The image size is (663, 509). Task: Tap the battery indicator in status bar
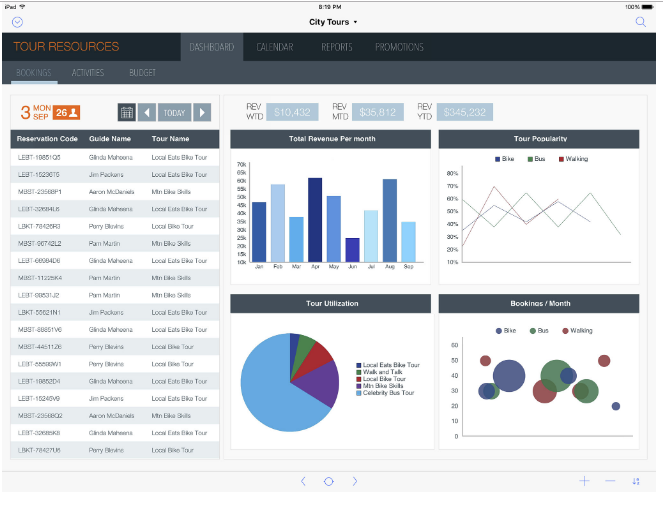point(647,7)
